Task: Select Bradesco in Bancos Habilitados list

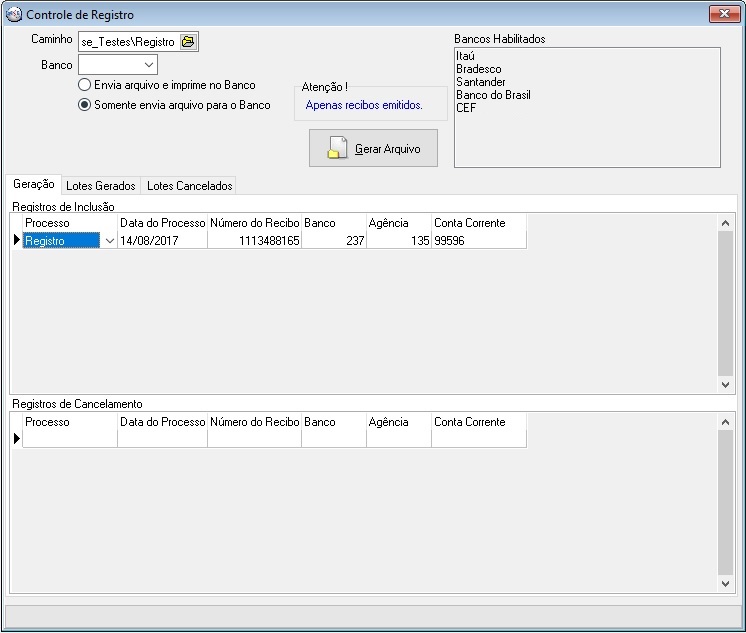Action: [x=479, y=69]
